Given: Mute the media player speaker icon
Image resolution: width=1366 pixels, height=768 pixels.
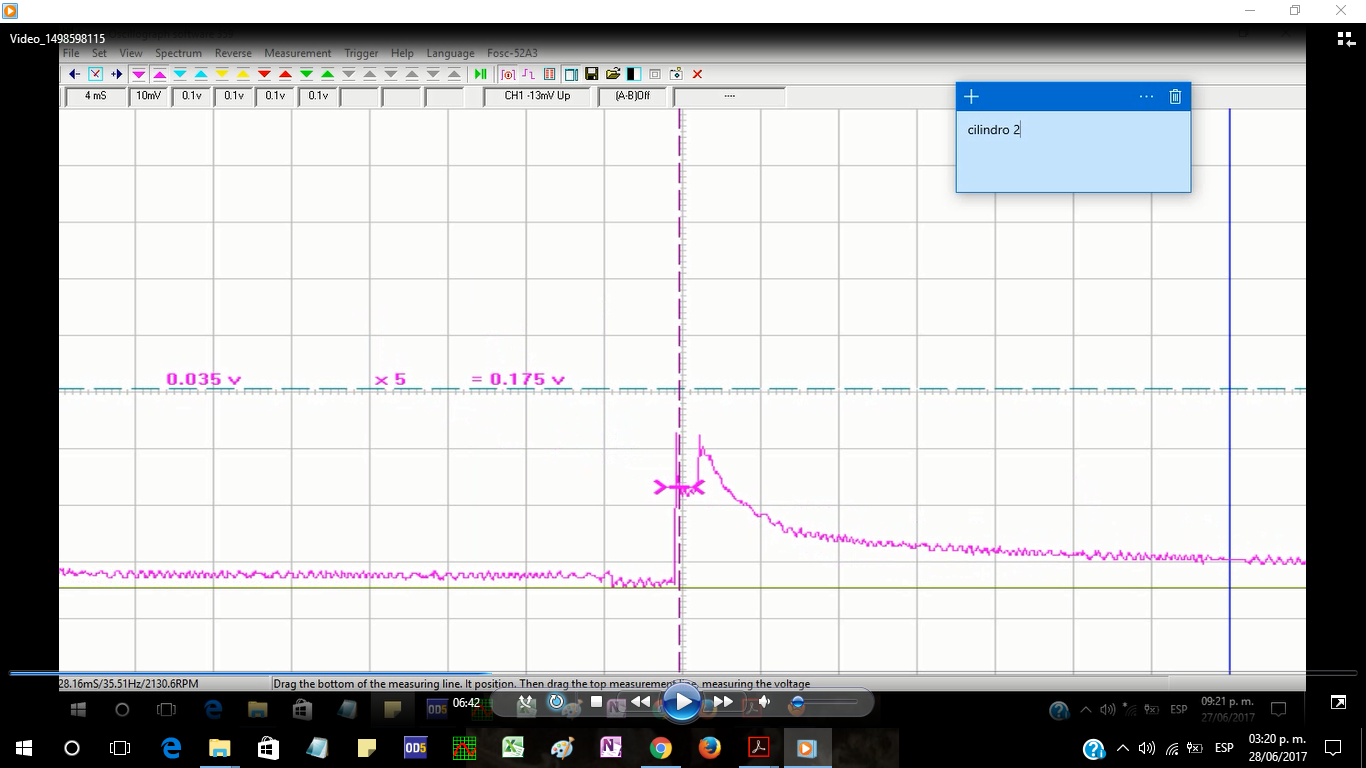Looking at the screenshot, I should pos(764,702).
